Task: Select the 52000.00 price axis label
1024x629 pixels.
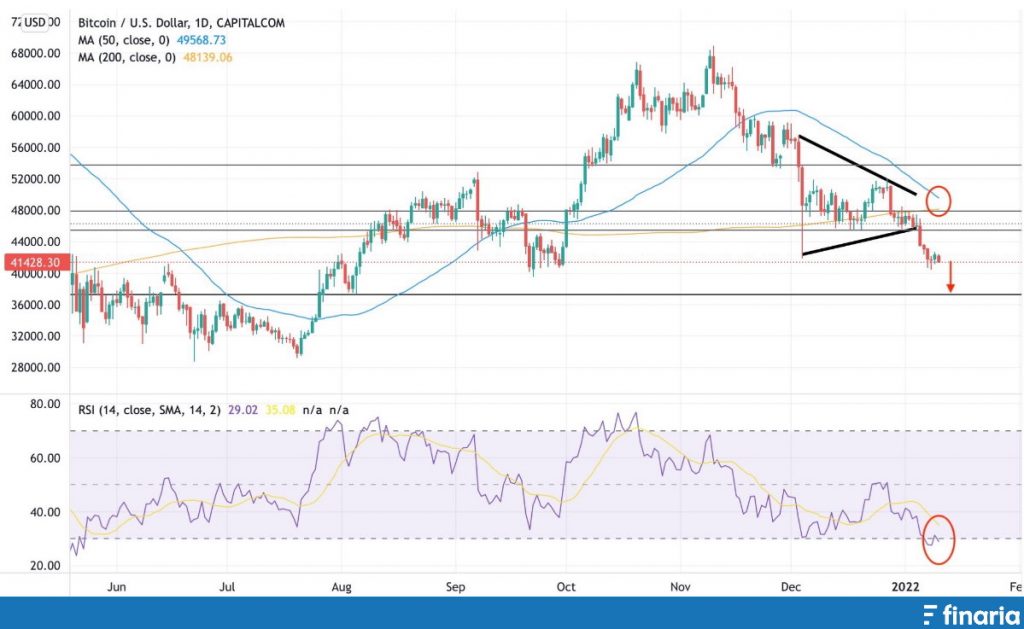Action: click(36, 179)
